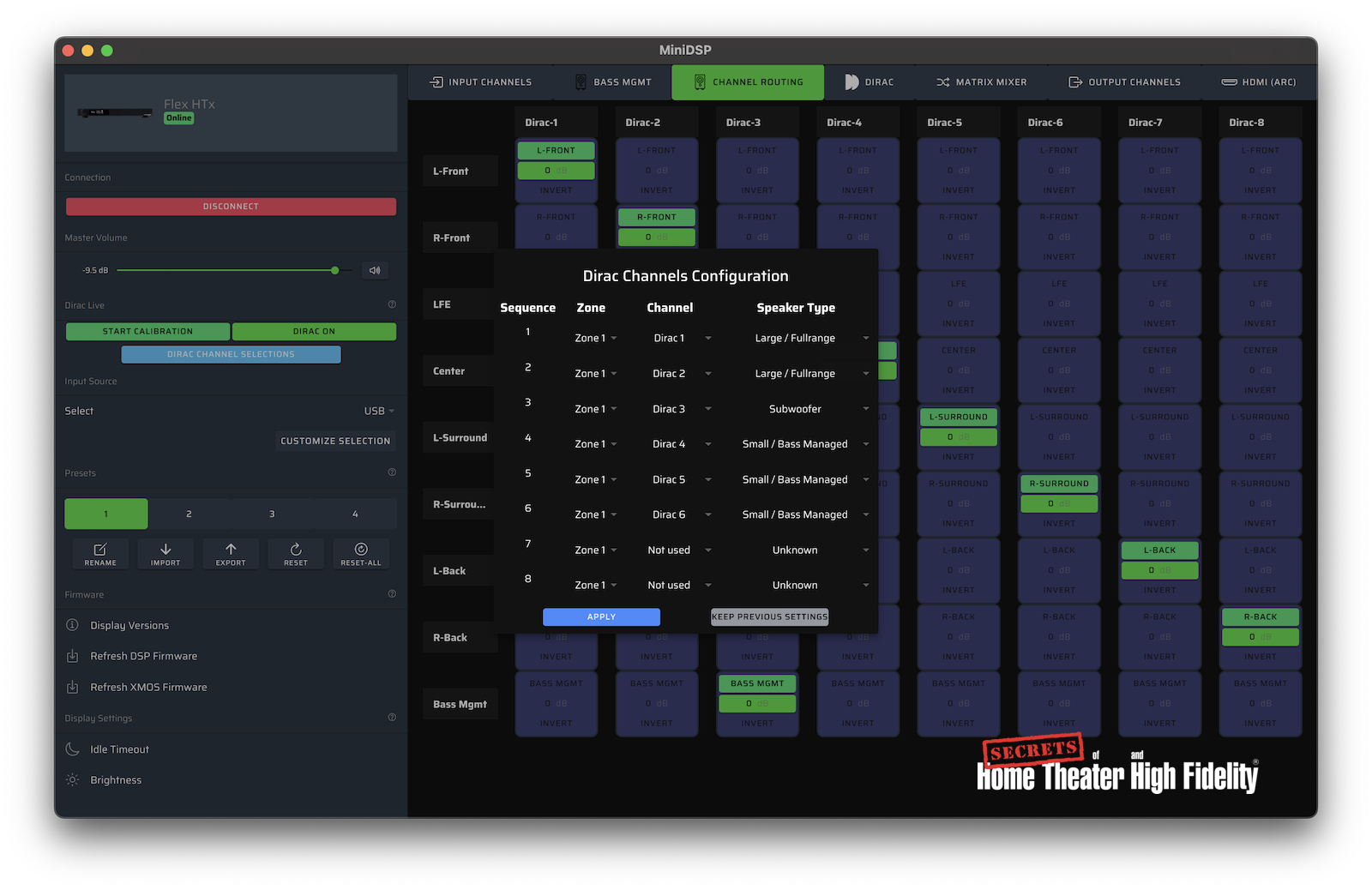
Task: Click Customize Selection button
Action: [335, 441]
